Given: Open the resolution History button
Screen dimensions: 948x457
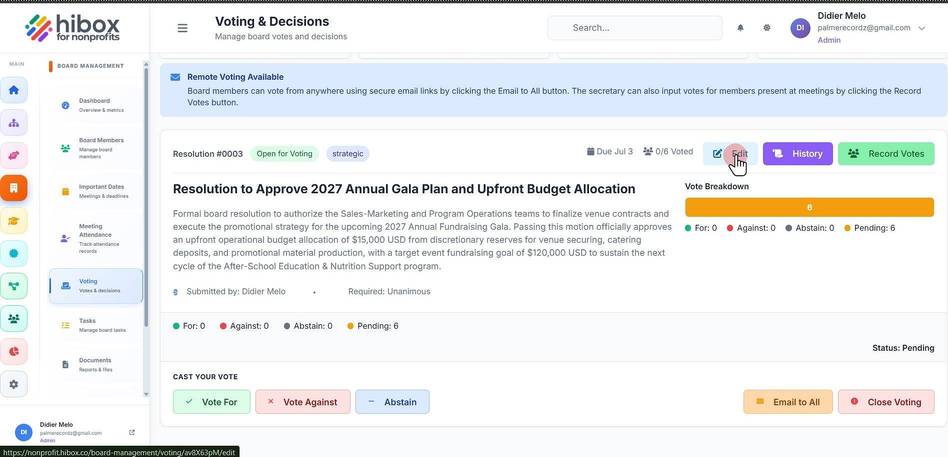Looking at the screenshot, I should (x=797, y=154).
